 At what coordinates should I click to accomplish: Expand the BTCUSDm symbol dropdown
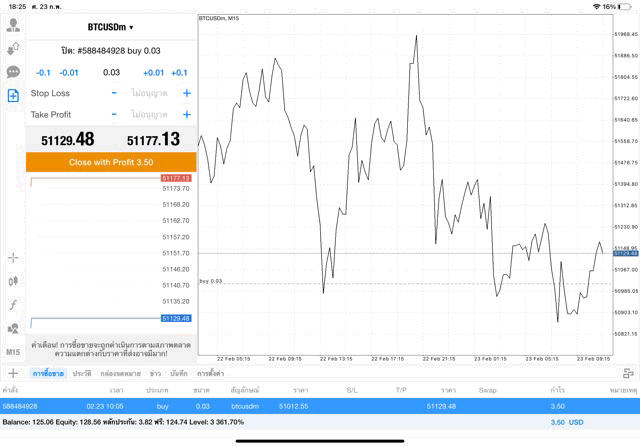[x=111, y=27]
